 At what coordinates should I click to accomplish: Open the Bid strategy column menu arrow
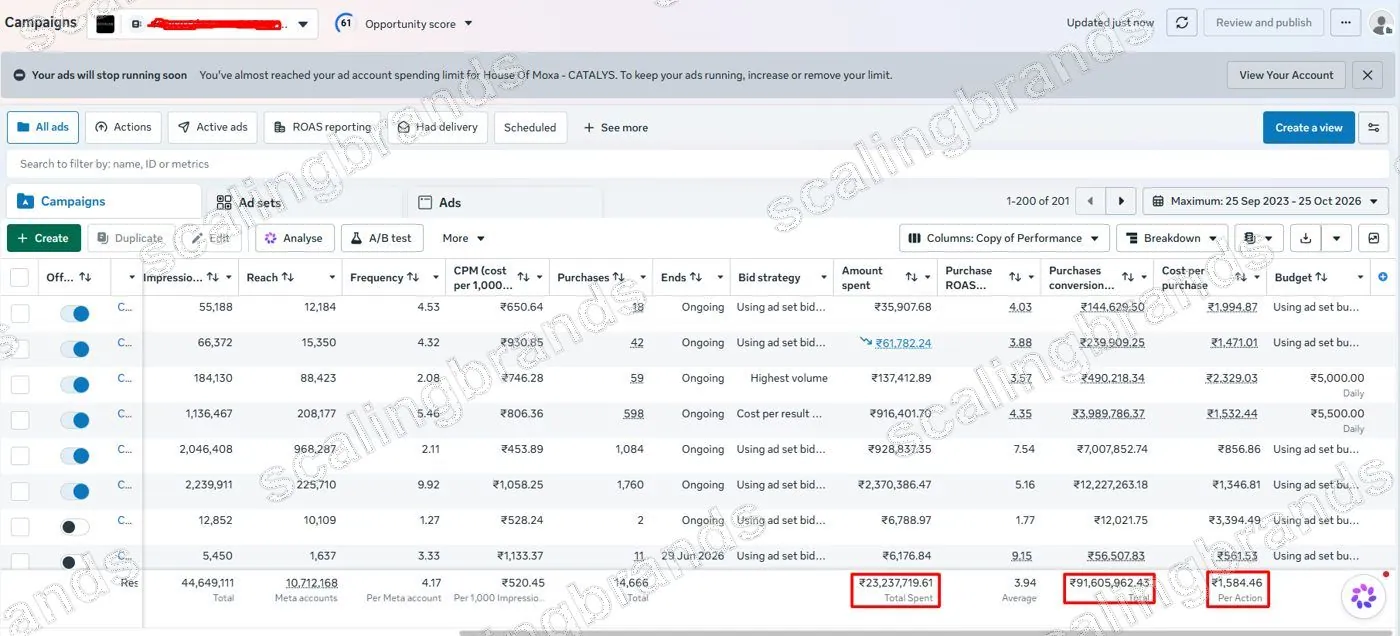tap(824, 277)
